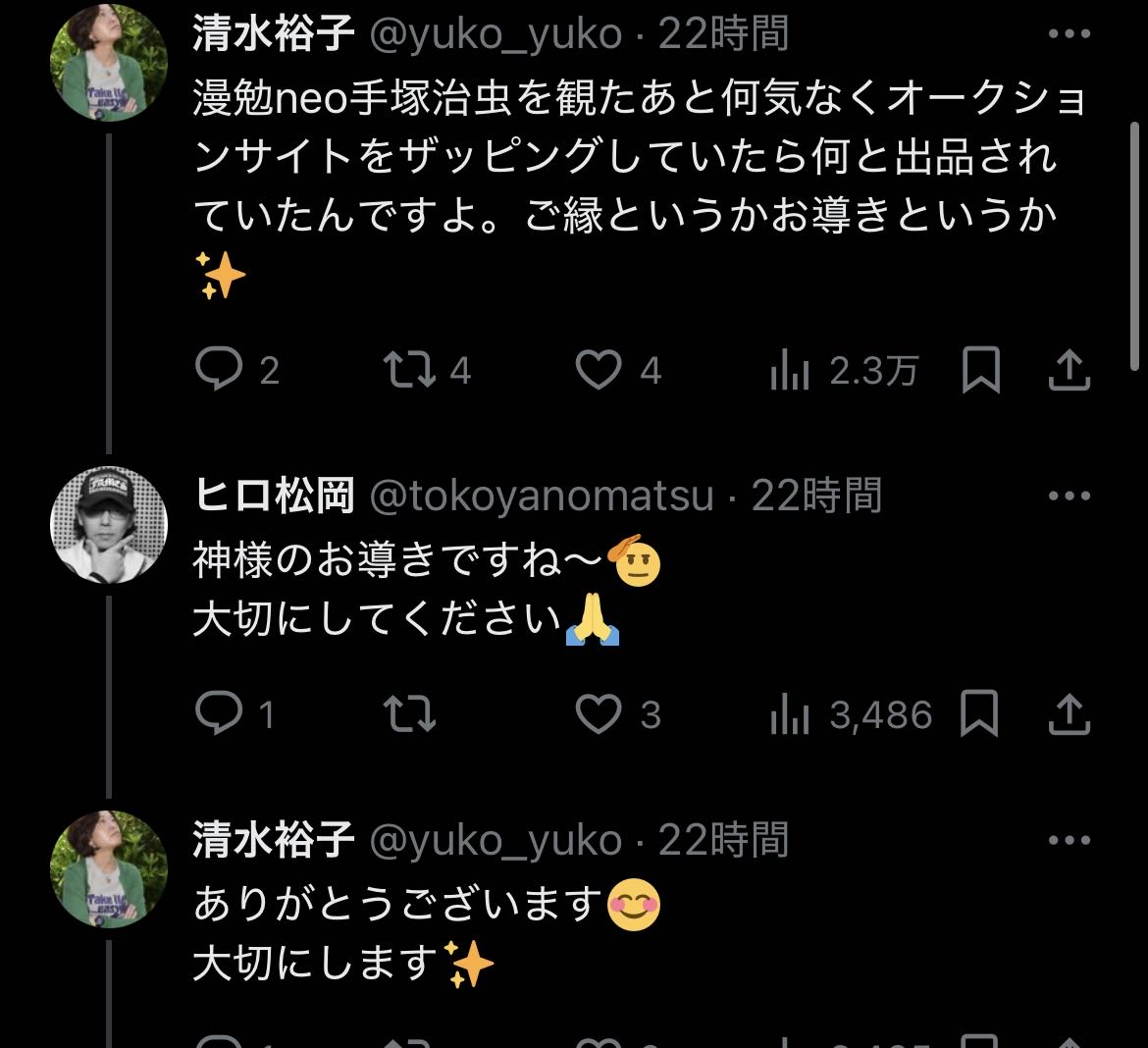Retweet ヒロ松岡's reply
The height and width of the screenshot is (1048, 1148).
[409, 713]
